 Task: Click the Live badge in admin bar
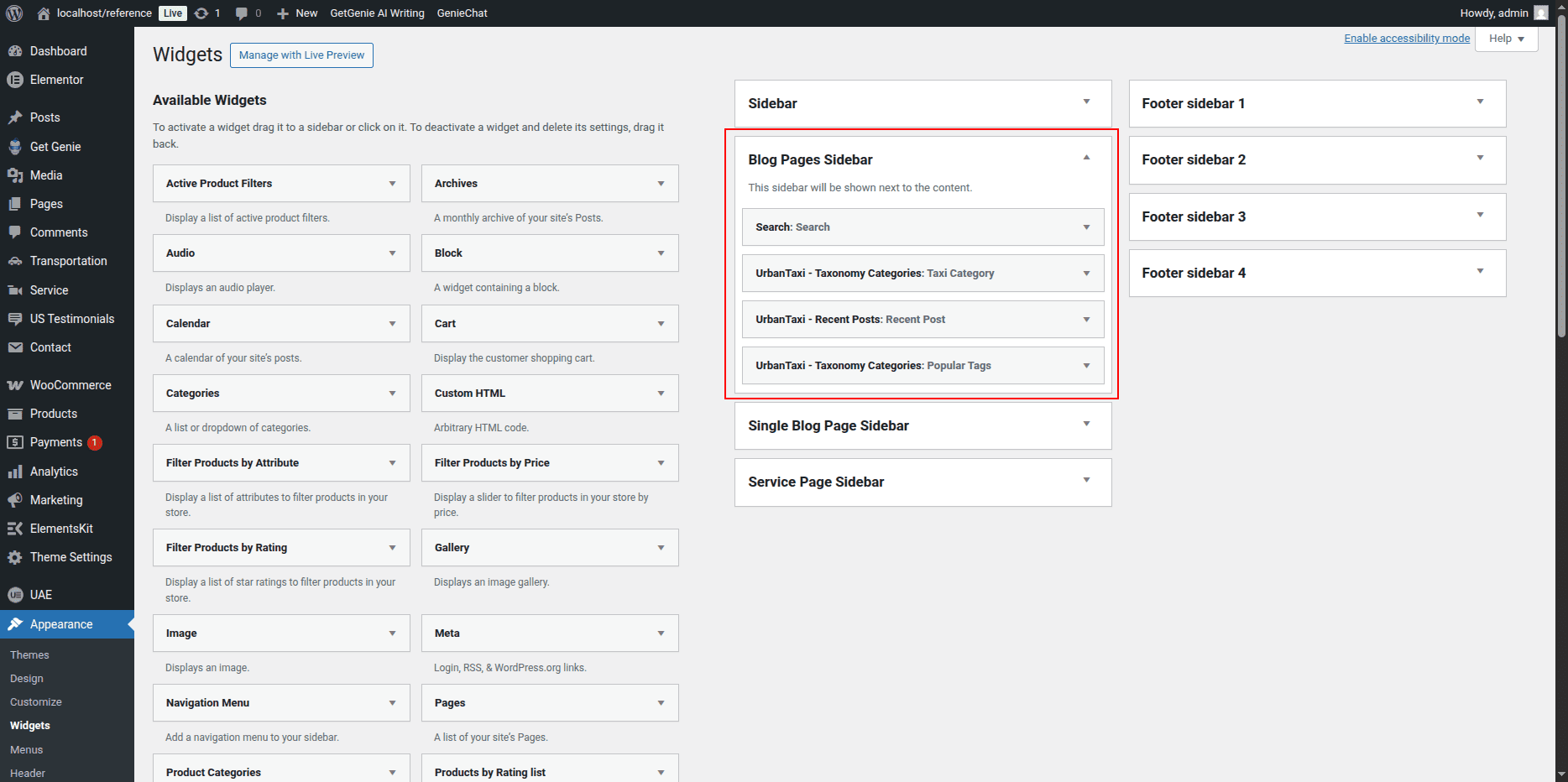[x=173, y=13]
